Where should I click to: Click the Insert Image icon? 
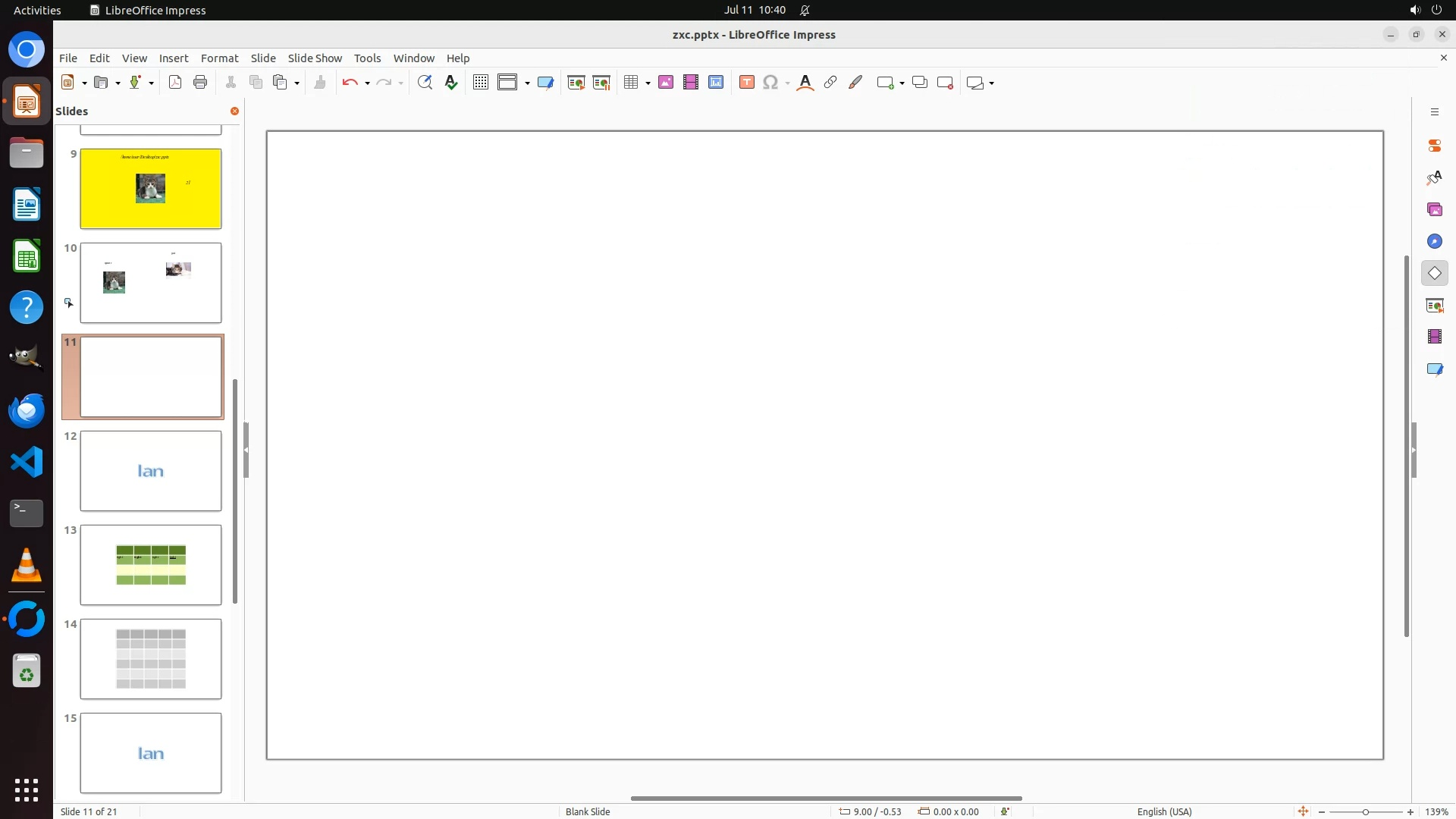pos(666,83)
